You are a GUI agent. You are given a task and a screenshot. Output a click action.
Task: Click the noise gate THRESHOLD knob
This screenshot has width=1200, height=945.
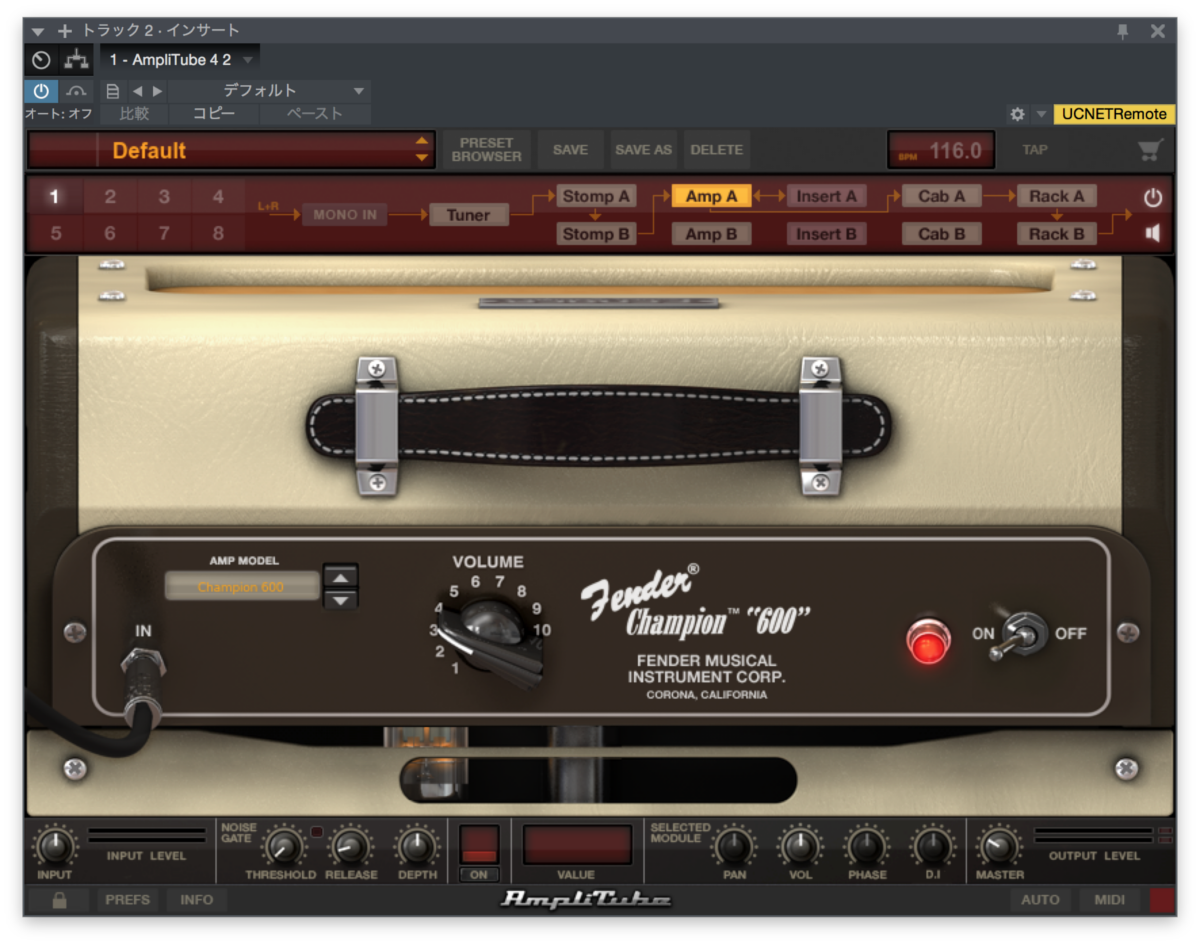tap(282, 848)
